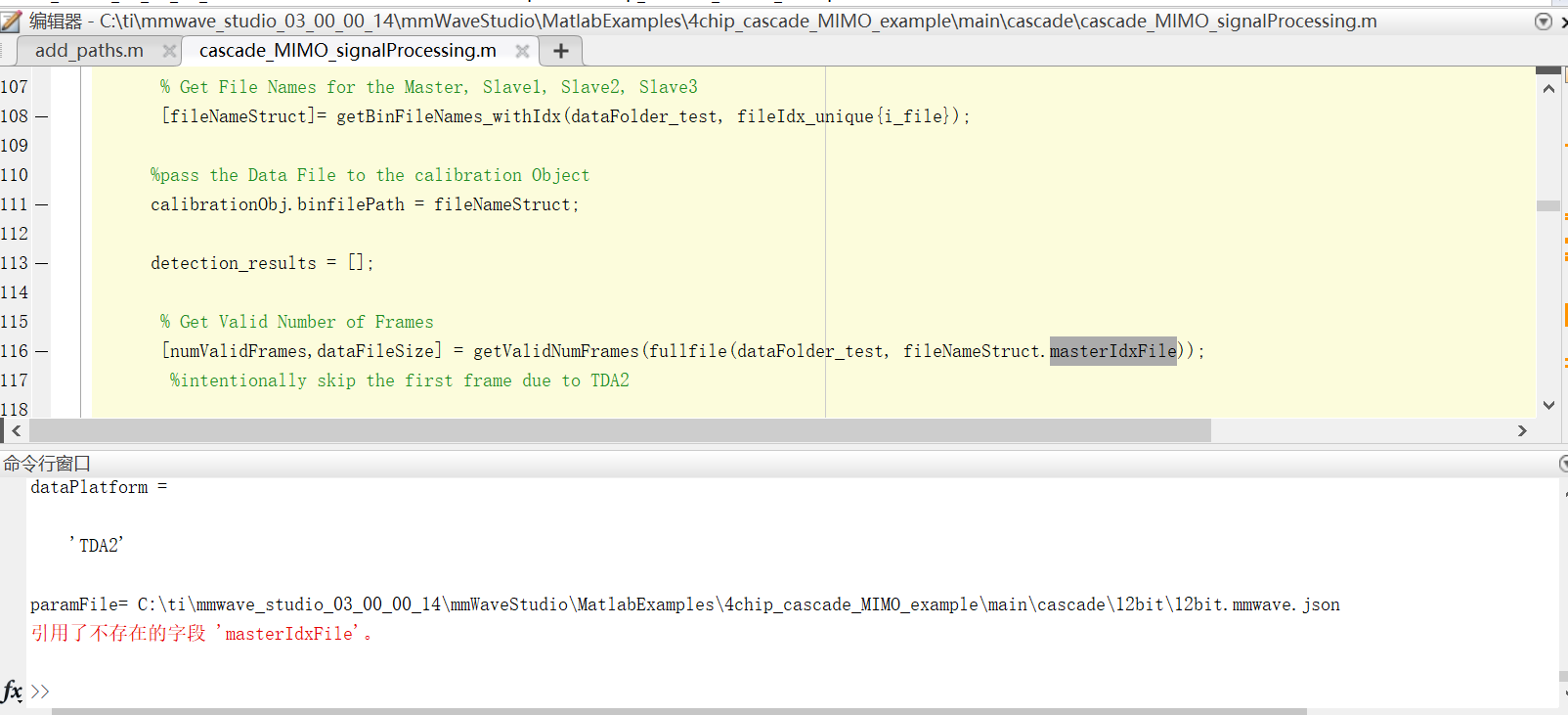Click the '% Get File Names for the Master' comment

tap(429, 87)
